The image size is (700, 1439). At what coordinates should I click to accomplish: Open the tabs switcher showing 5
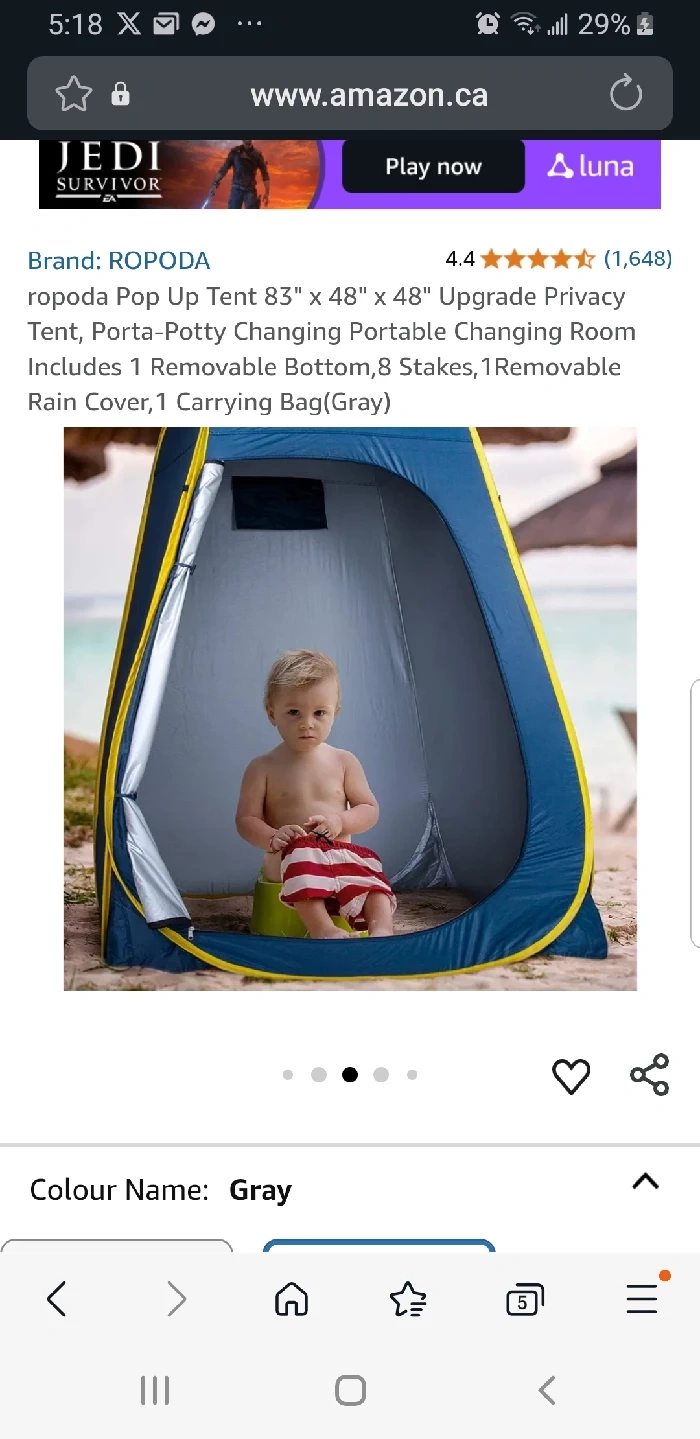click(x=524, y=1300)
